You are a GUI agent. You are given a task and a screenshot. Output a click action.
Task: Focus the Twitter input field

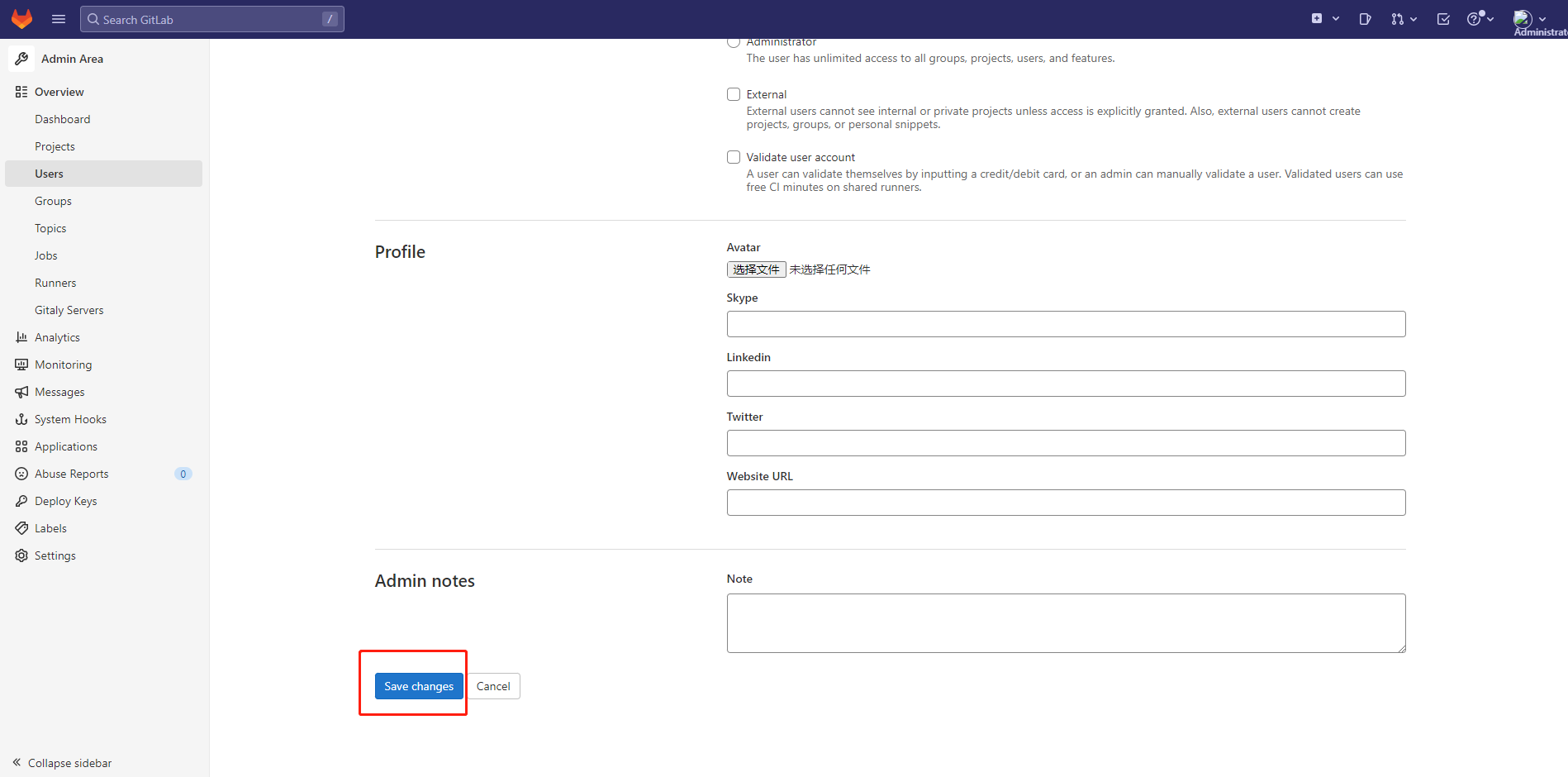(1066, 443)
